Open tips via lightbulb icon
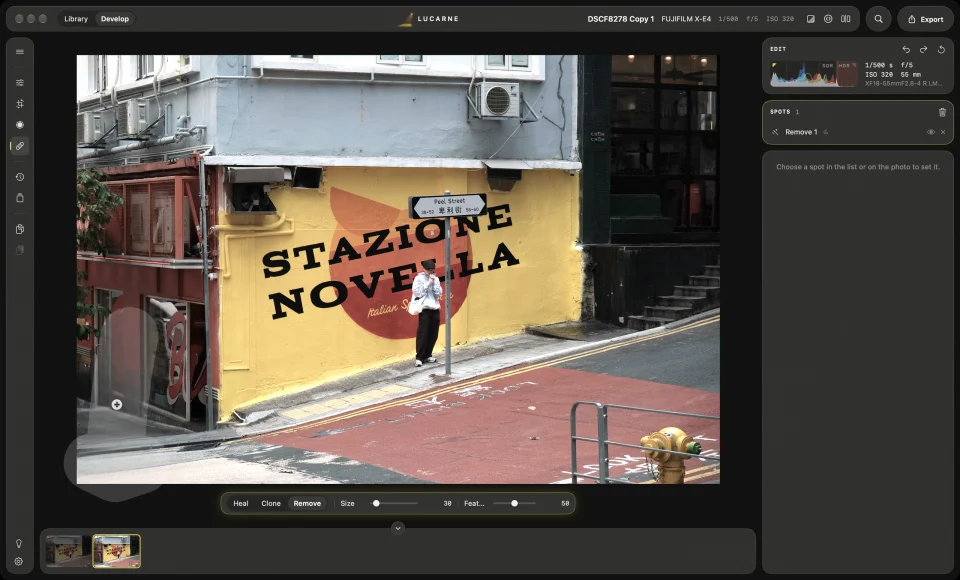960x580 pixels. (19, 543)
